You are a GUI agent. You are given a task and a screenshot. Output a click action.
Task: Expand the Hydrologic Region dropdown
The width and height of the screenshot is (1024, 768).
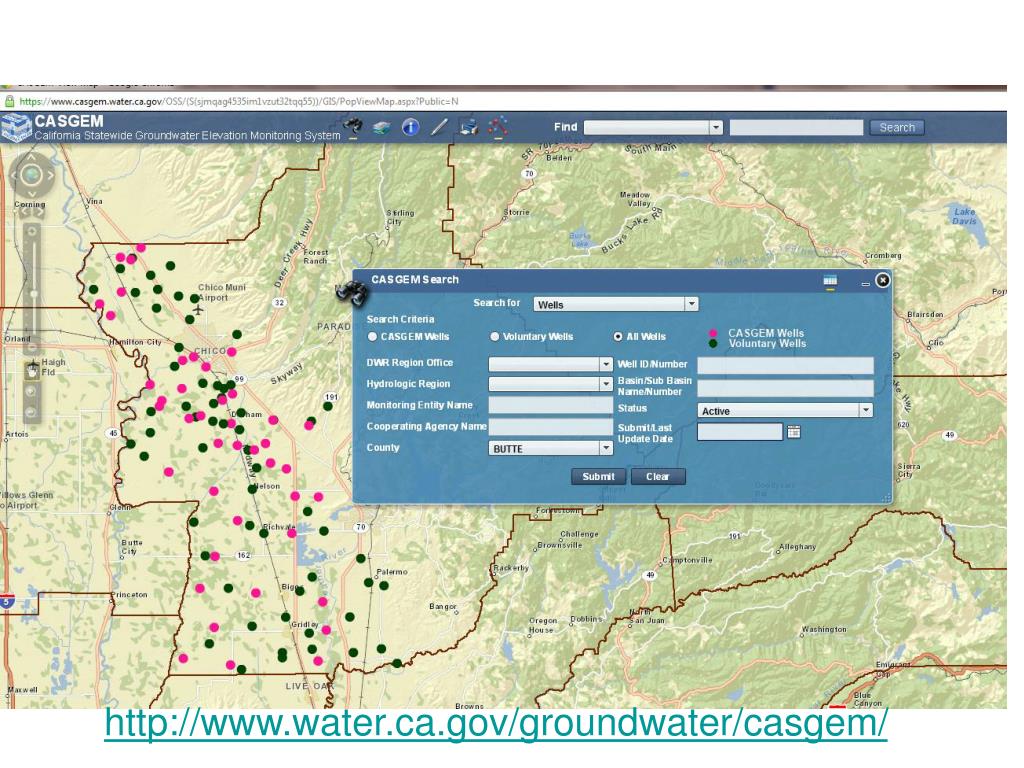551,384
